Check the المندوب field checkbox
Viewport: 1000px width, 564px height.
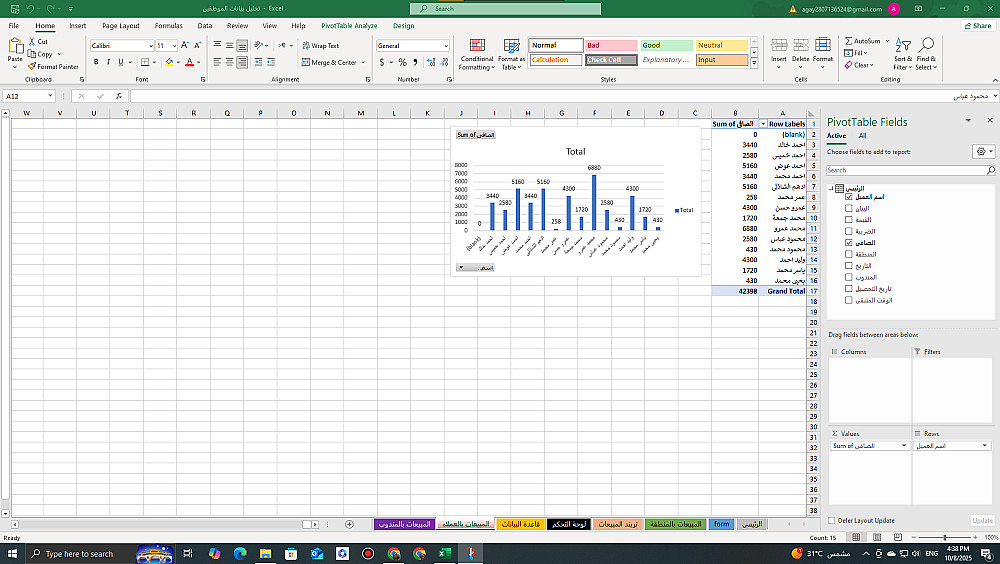click(849, 277)
